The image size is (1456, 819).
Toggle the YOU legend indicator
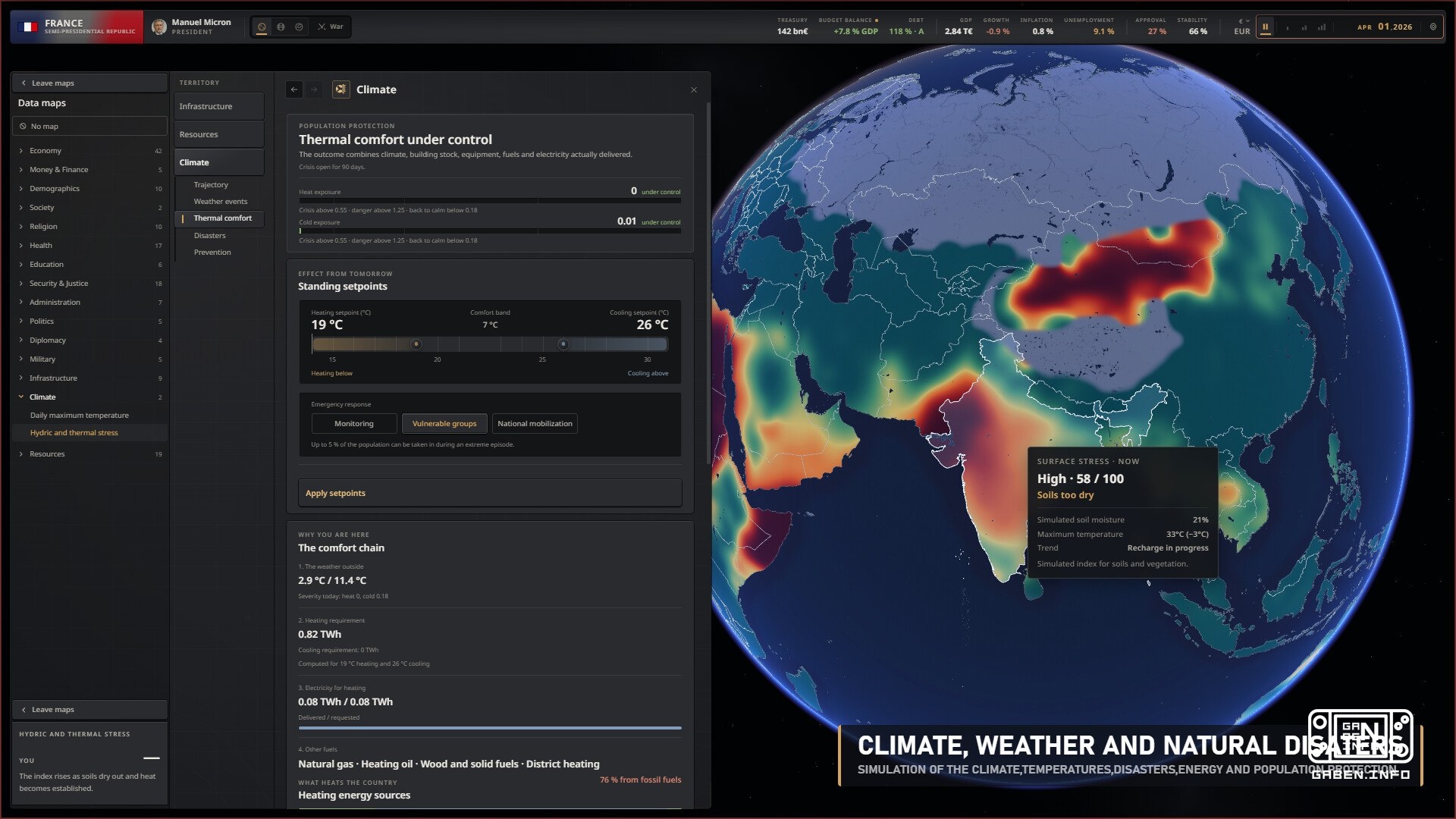152,758
